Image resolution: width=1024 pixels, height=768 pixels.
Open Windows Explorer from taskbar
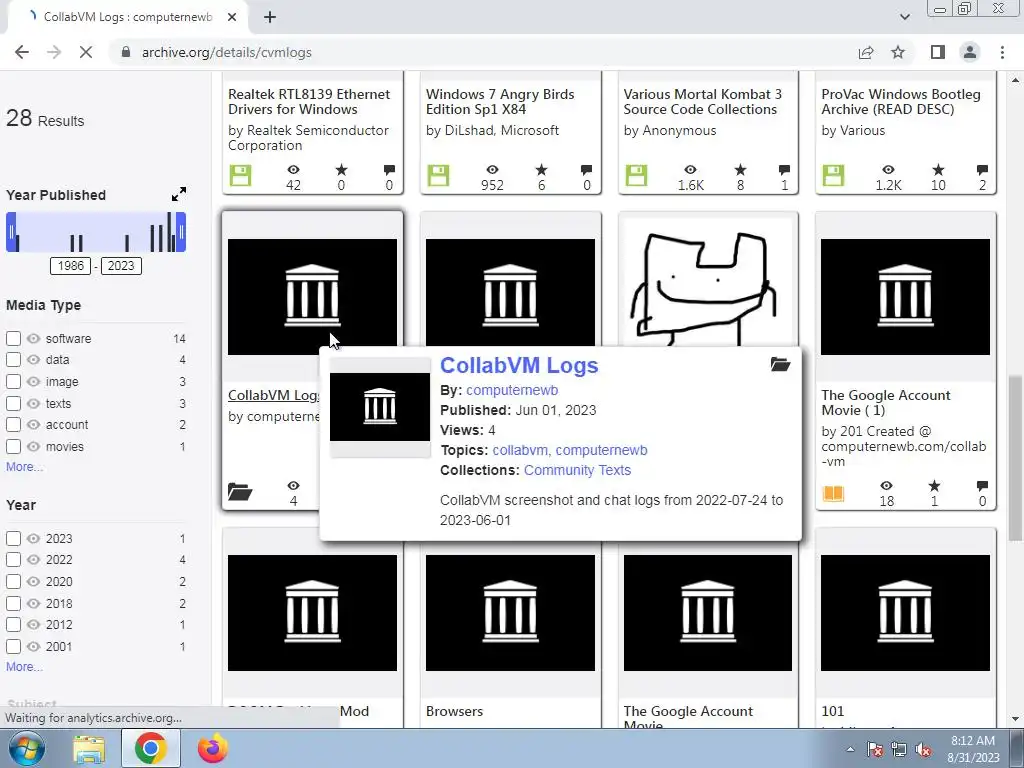pos(89,749)
